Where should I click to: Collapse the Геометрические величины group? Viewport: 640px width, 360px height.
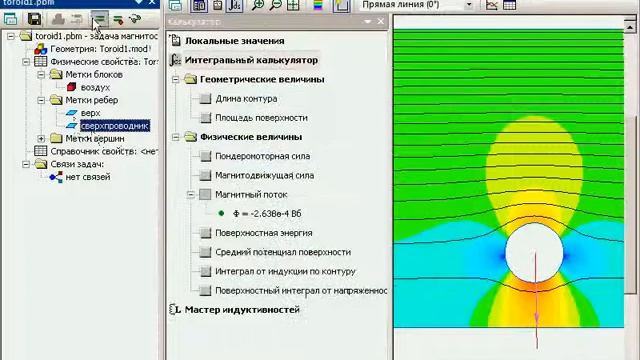click(176, 79)
